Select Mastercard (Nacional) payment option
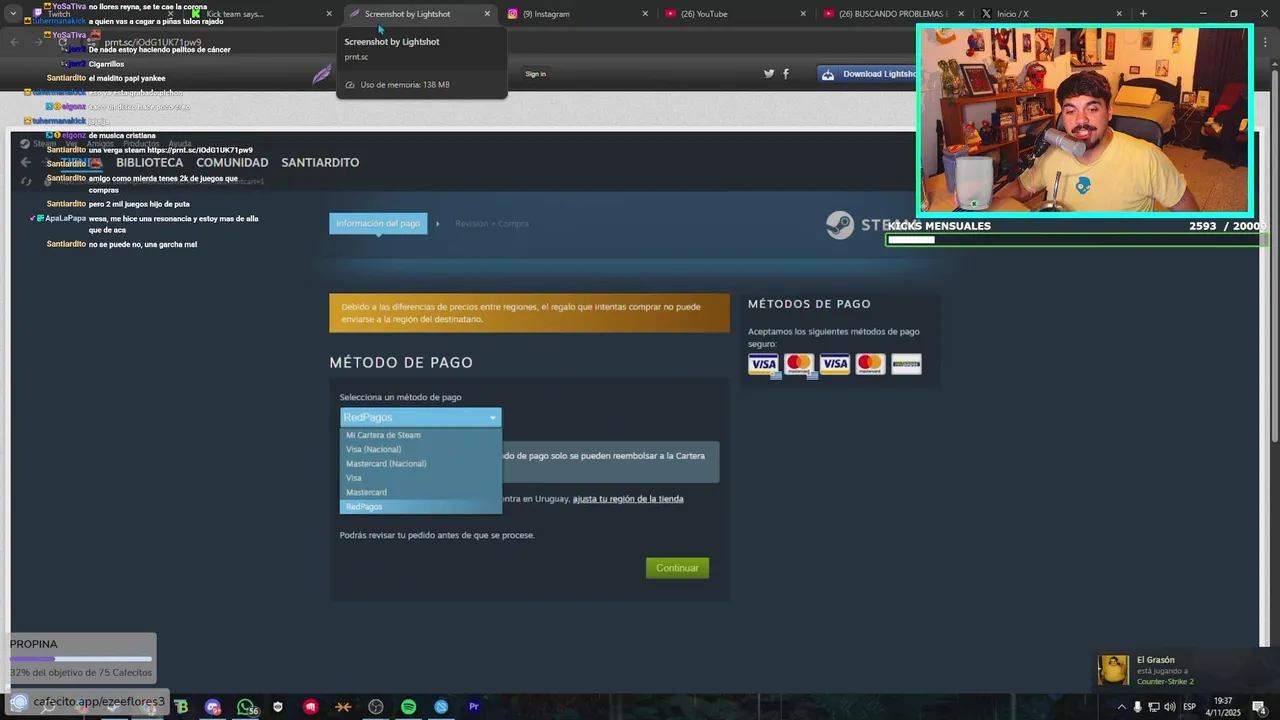1280x720 pixels. pyautogui.click(x=420, y=464)
